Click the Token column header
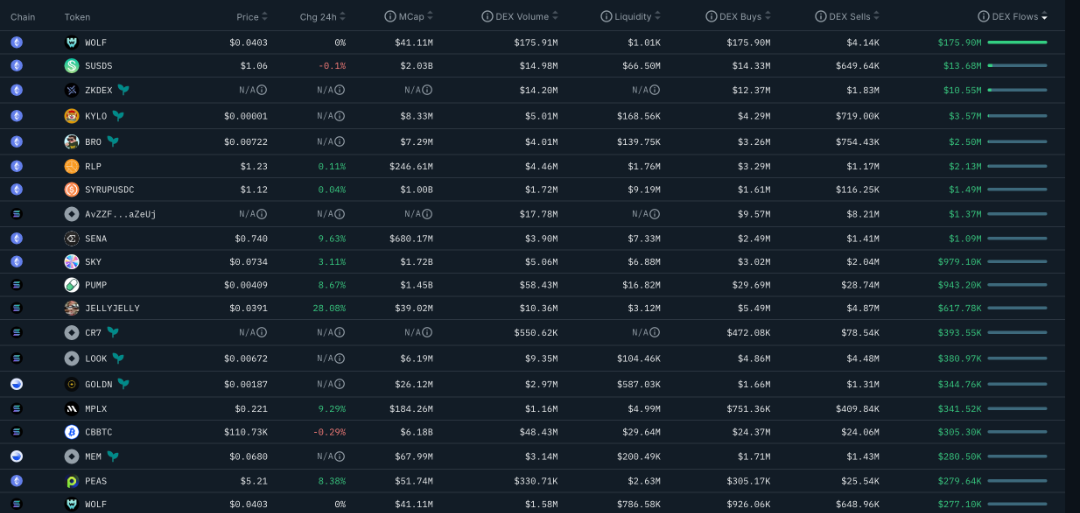 point(77,17)
